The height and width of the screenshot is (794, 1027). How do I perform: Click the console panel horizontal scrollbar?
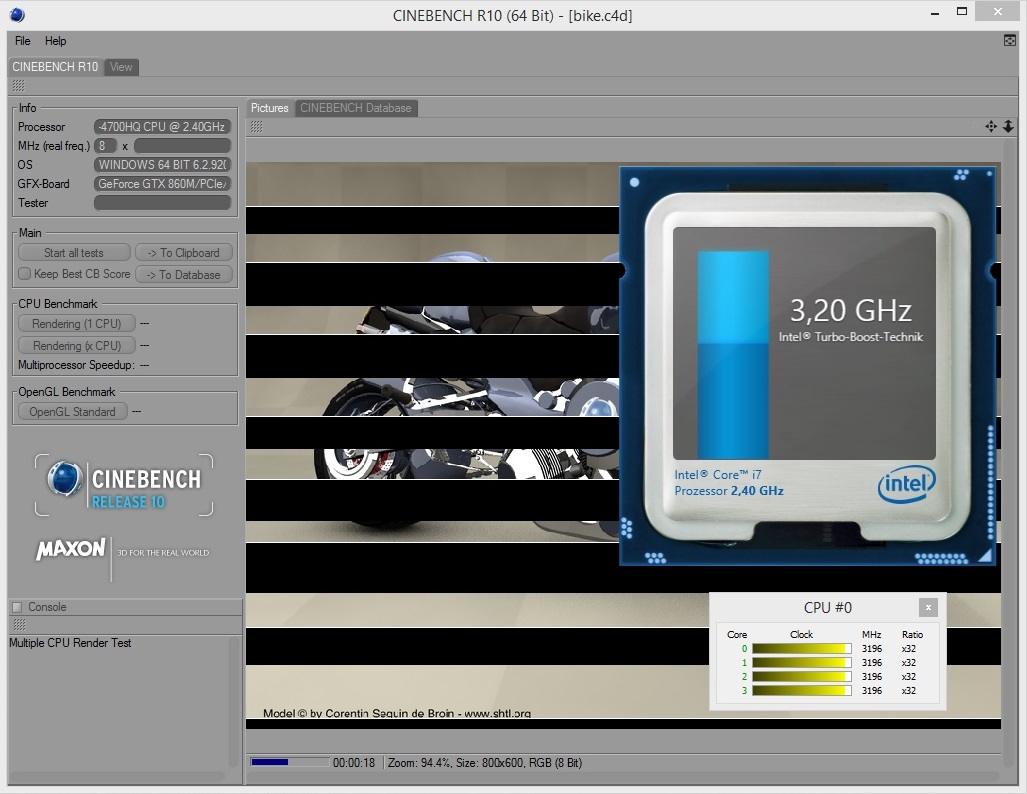coord(117,777)
